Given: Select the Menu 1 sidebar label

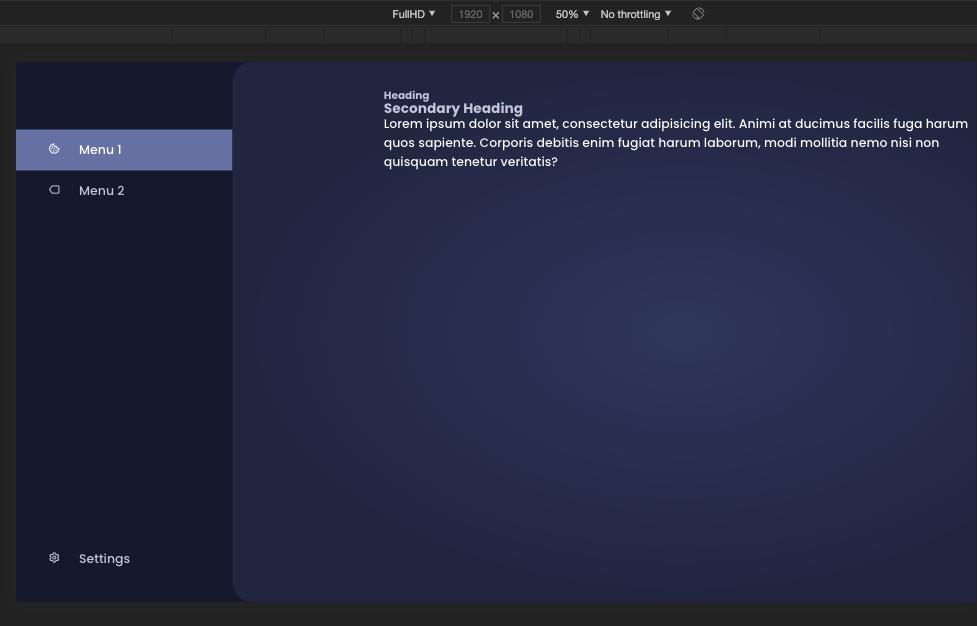Looking at the screenshot, I should coord(100,150).
